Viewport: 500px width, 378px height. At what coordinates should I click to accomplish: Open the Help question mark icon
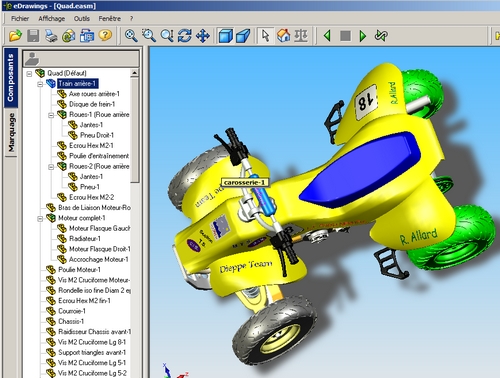tap(105, 35)
